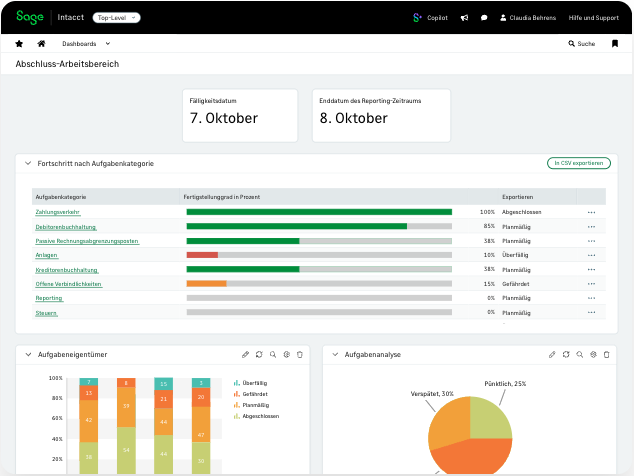The width and height of the screenshot is (634, 476).
Task: Open more options for Debitorenbuchhaltung row
Action: point(592,227)
